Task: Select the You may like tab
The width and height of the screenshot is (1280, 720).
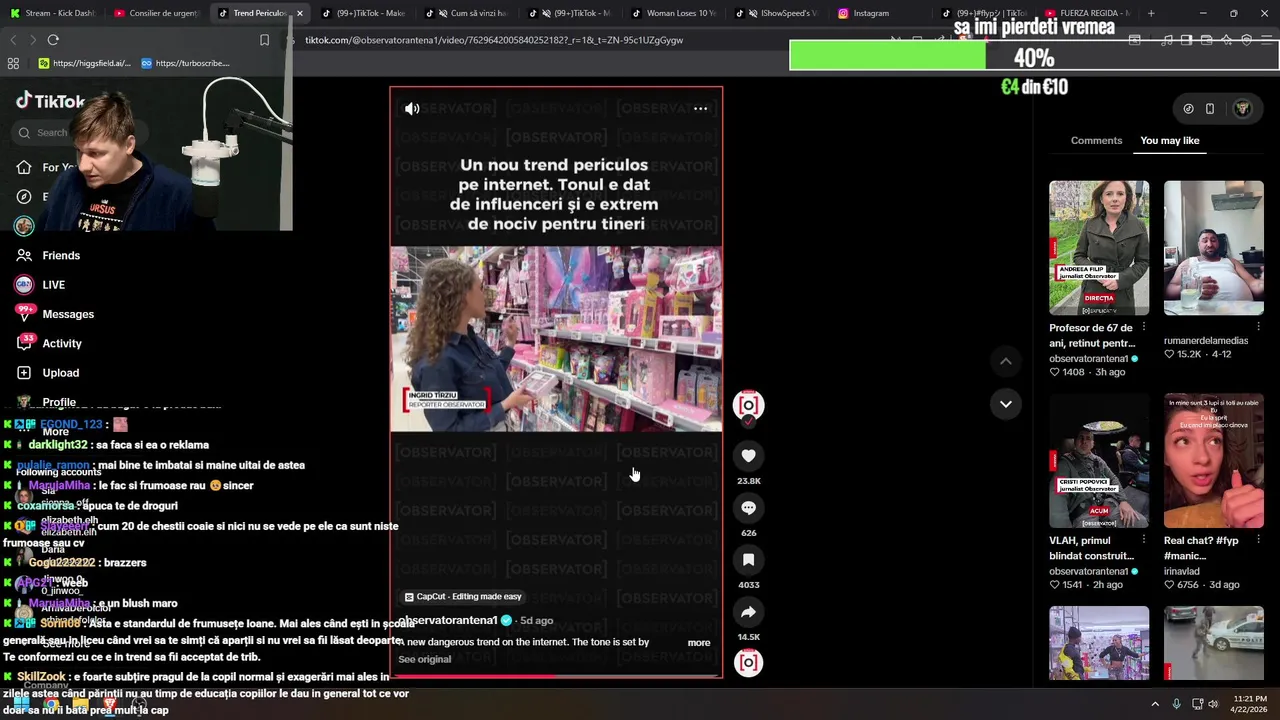Action: click(1169, 140)
